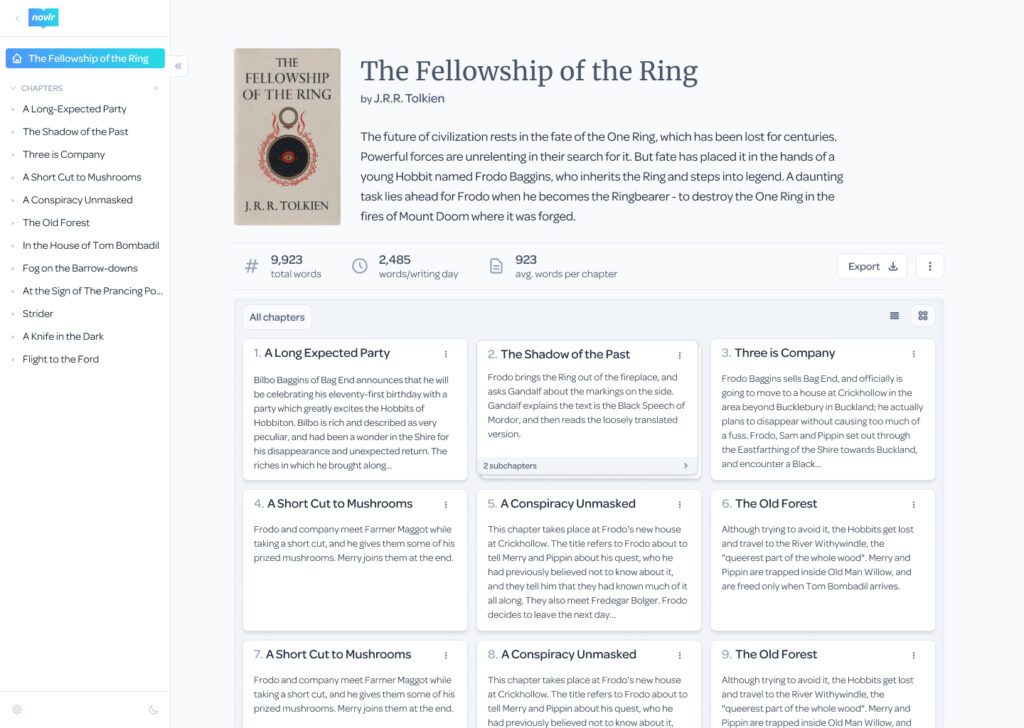Switch to list view layout
The width and height of the screenshot is (1024, 728).
[895, 316]
